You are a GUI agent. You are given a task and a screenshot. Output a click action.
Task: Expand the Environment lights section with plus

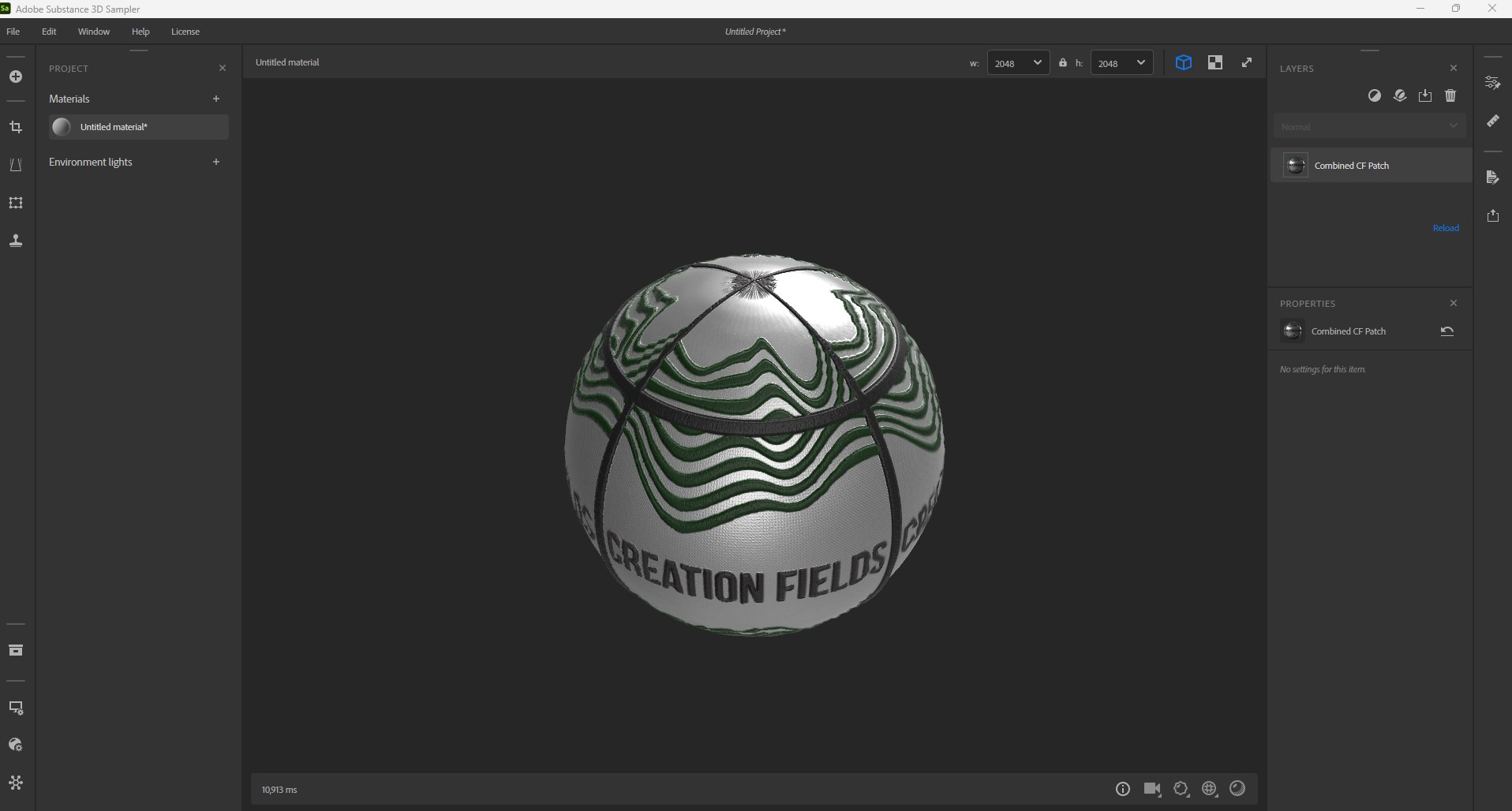tap(216, 162)
